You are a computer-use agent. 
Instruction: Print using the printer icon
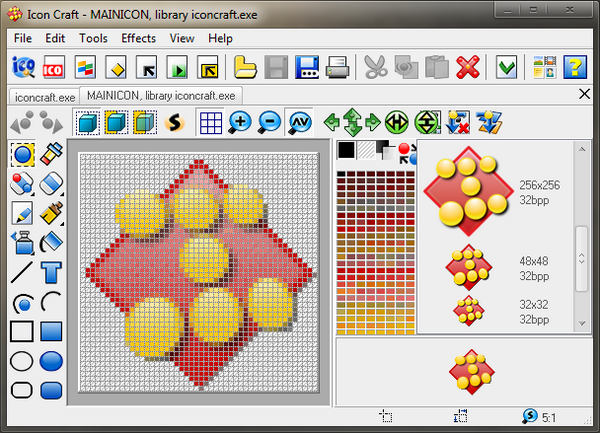(x=338, y=67)
